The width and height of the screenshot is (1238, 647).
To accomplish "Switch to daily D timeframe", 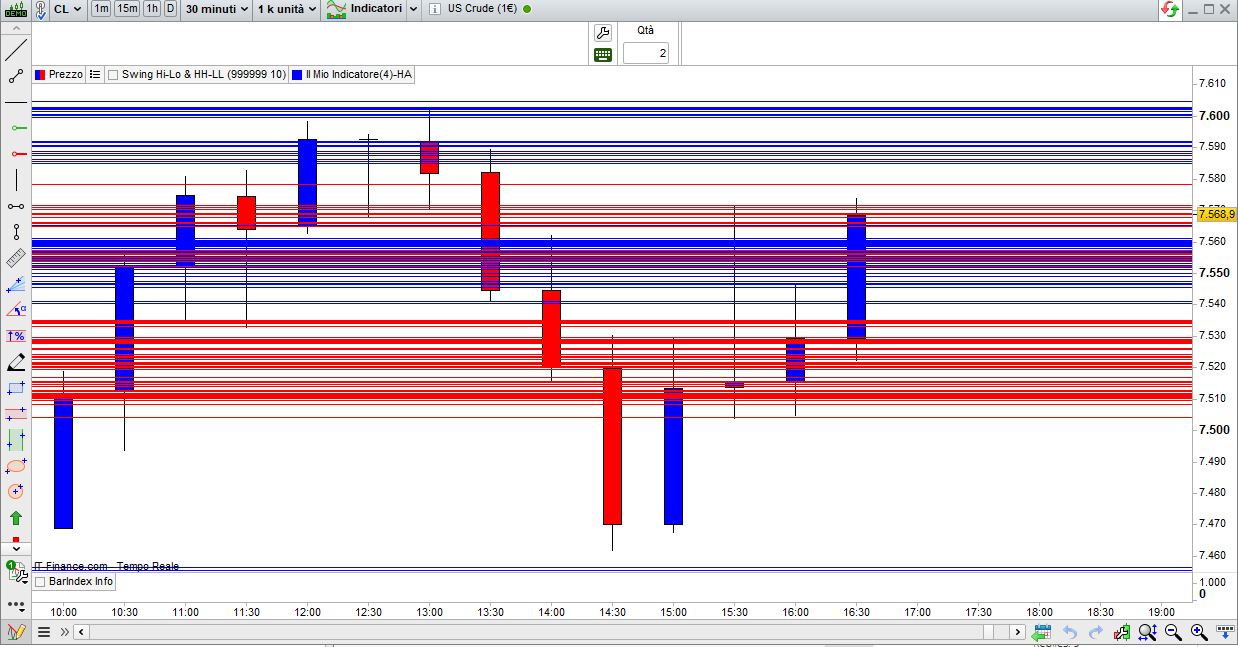I will coord(170,9).
